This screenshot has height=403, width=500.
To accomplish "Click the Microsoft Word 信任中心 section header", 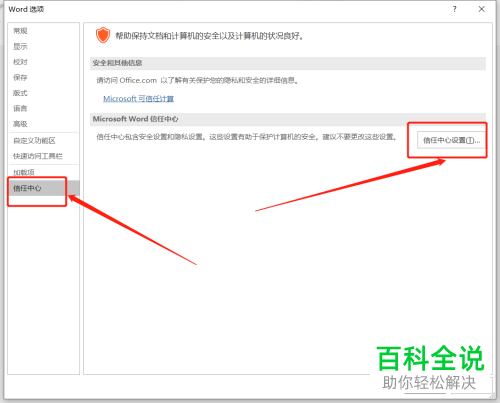I will [288, 119].
